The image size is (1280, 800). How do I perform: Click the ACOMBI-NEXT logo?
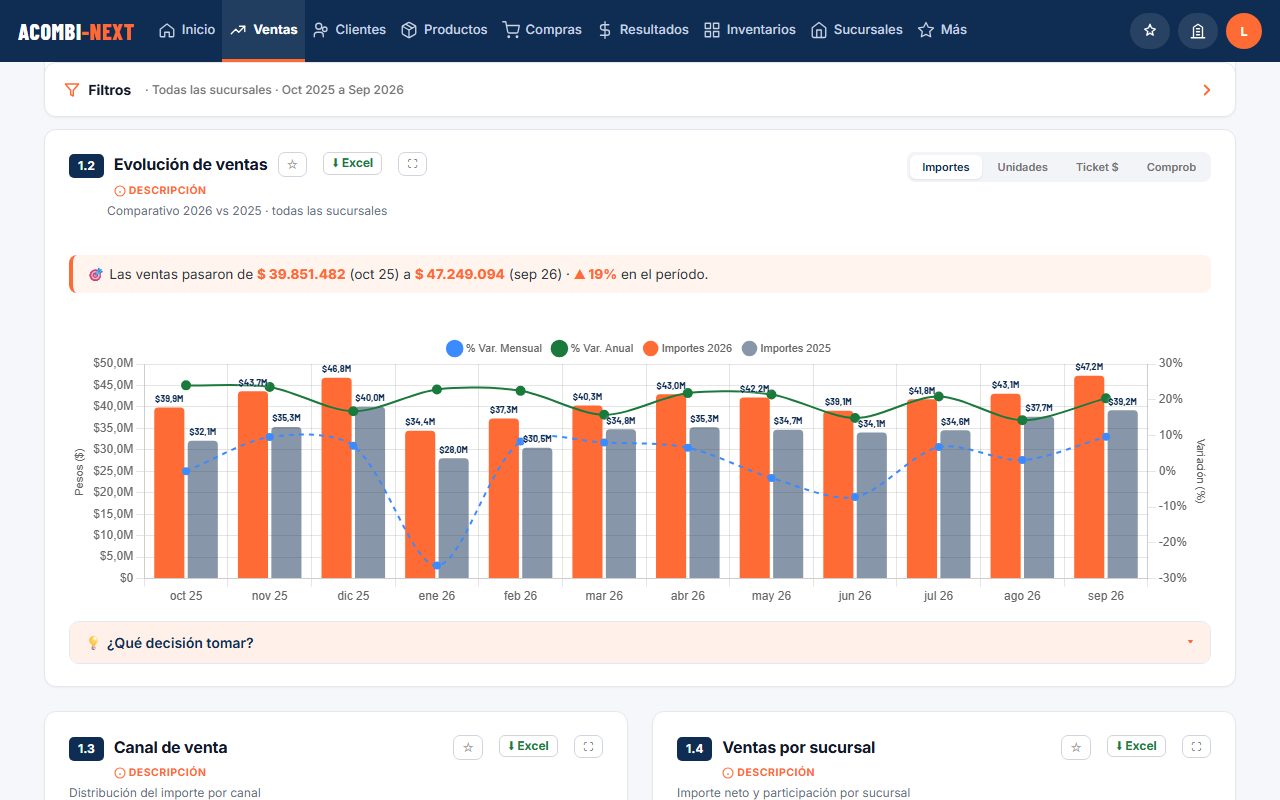[x=76, y=31]
